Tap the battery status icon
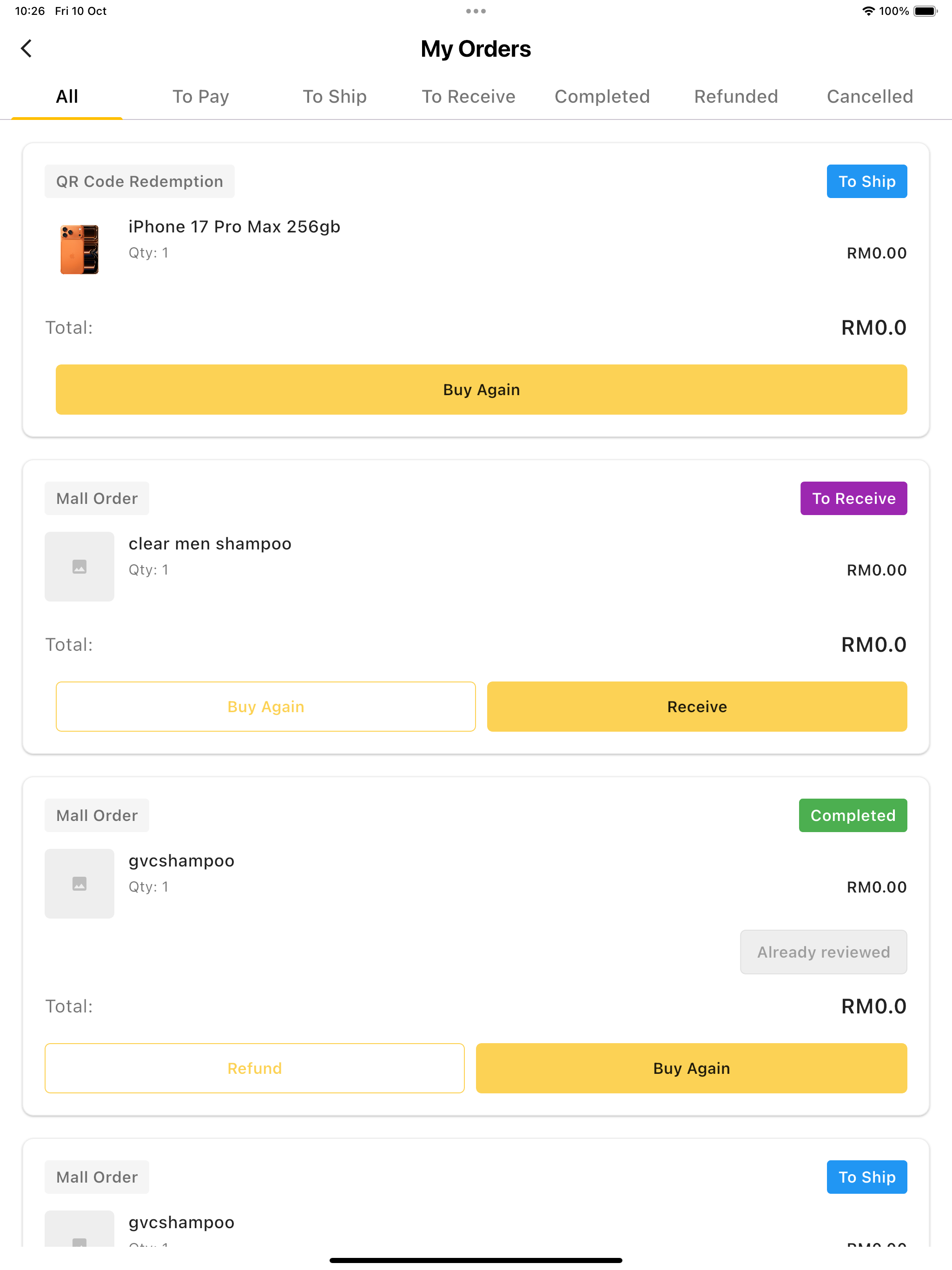 [926, 11]
